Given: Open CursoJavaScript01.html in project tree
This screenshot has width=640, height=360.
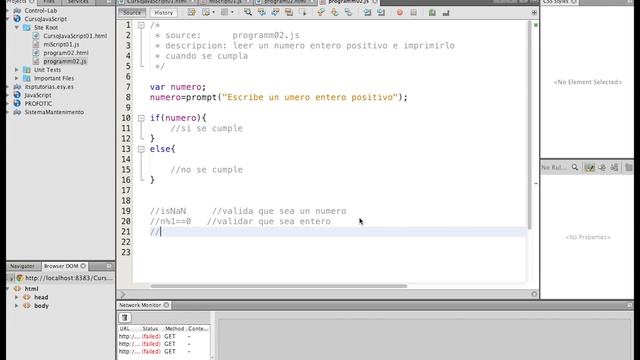Looking at the screenshot, I should 75,36.
